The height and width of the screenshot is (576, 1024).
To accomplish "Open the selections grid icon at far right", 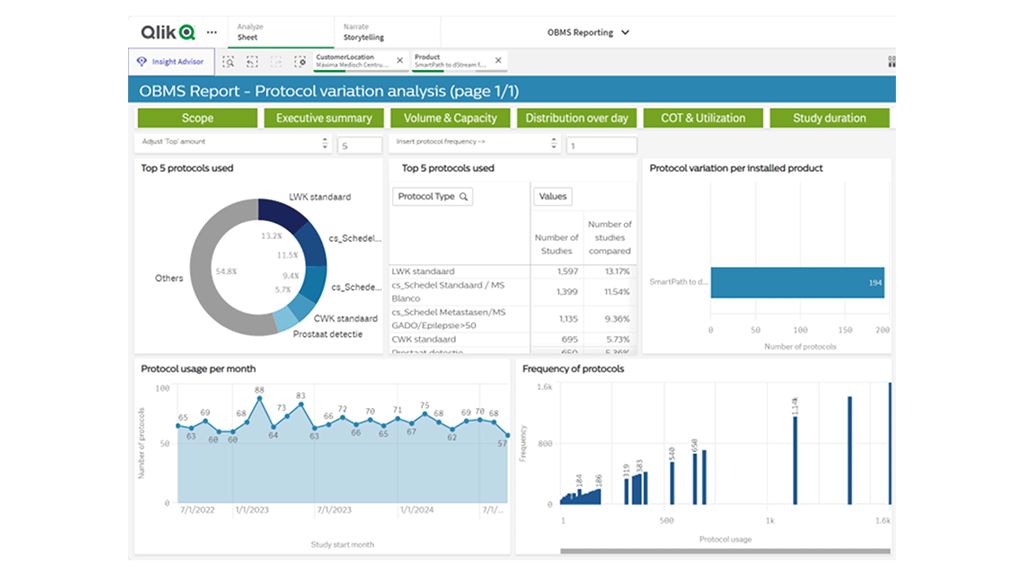I will [x=891, y=61].
